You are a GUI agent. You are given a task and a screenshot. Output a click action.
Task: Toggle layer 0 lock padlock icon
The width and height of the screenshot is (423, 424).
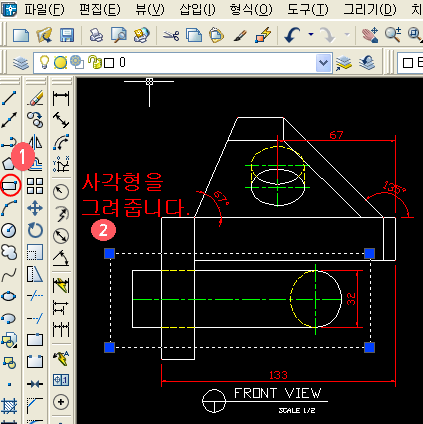coord(95,62)
